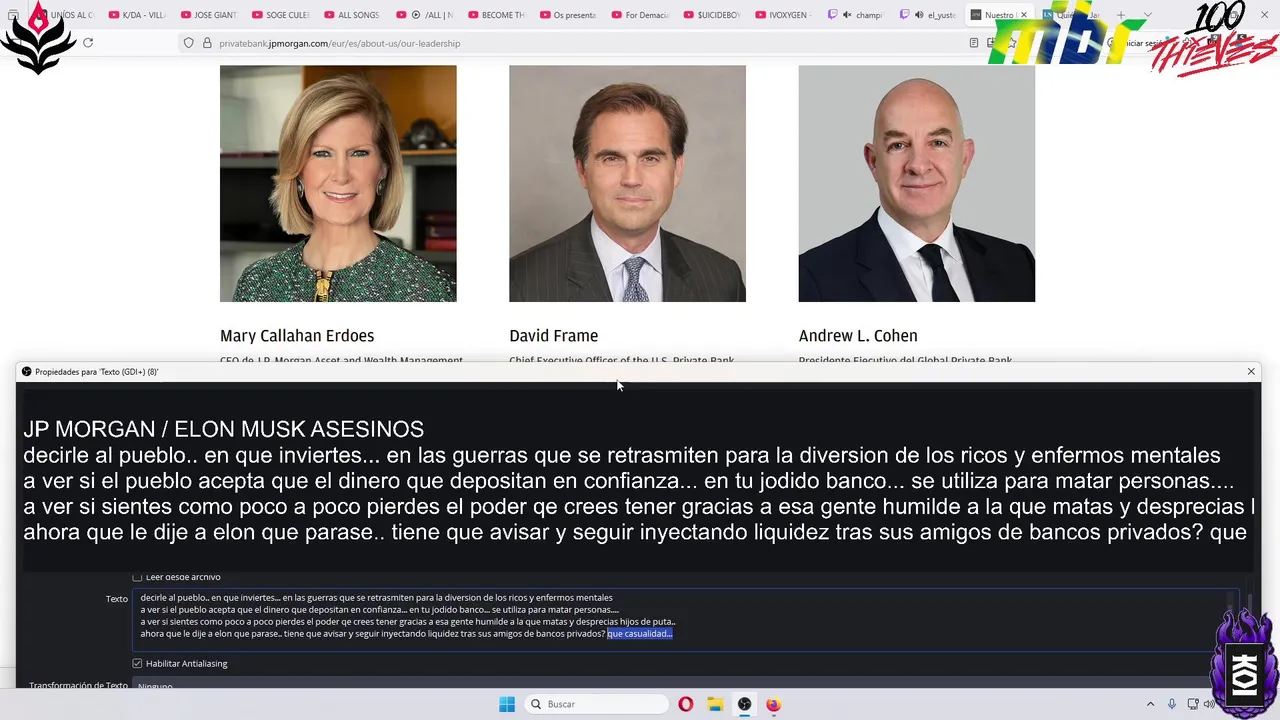Click the 'JP MORGAN / ELON MUSK ASESINOS' preview line
1280x720 pixels.
click(x=224, y=430)
